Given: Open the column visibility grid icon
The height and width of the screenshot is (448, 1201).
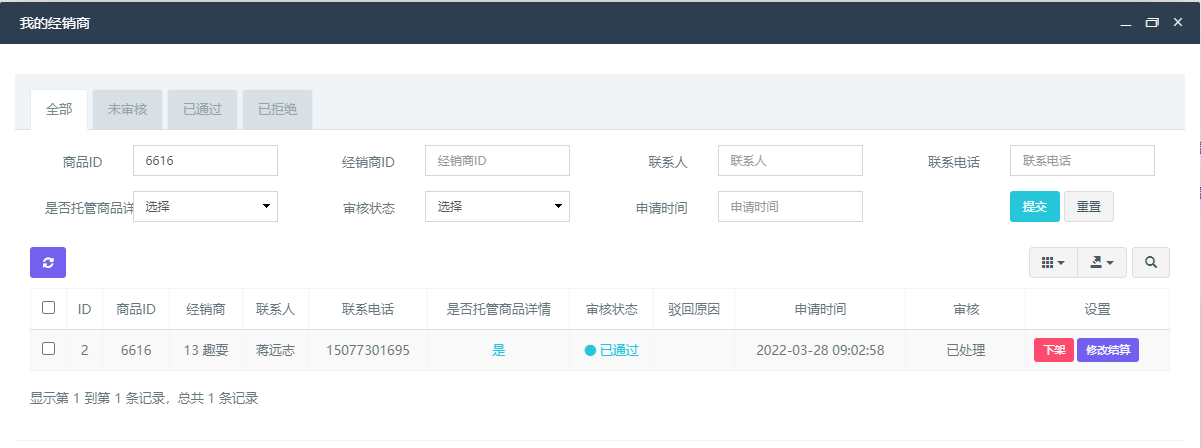Looking at the screenshot, I should [x=1053, y=263].
